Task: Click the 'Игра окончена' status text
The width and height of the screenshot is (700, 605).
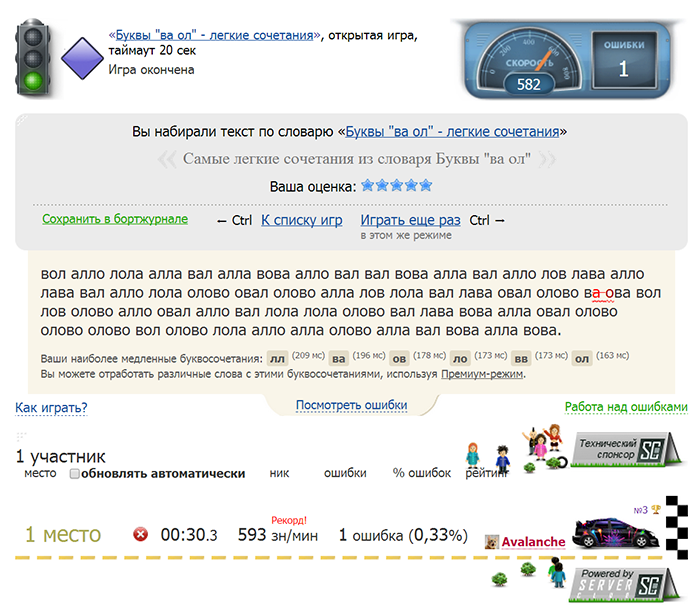Action: click(x=151, y=70)
